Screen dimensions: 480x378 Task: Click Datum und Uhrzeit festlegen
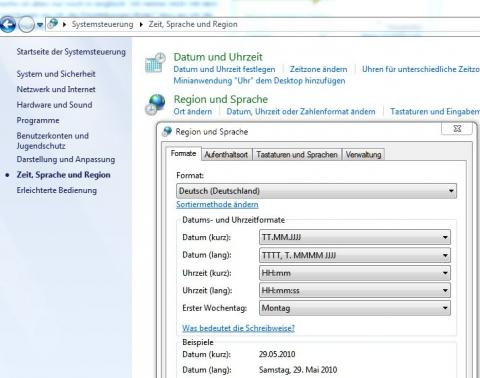(224, 69)
